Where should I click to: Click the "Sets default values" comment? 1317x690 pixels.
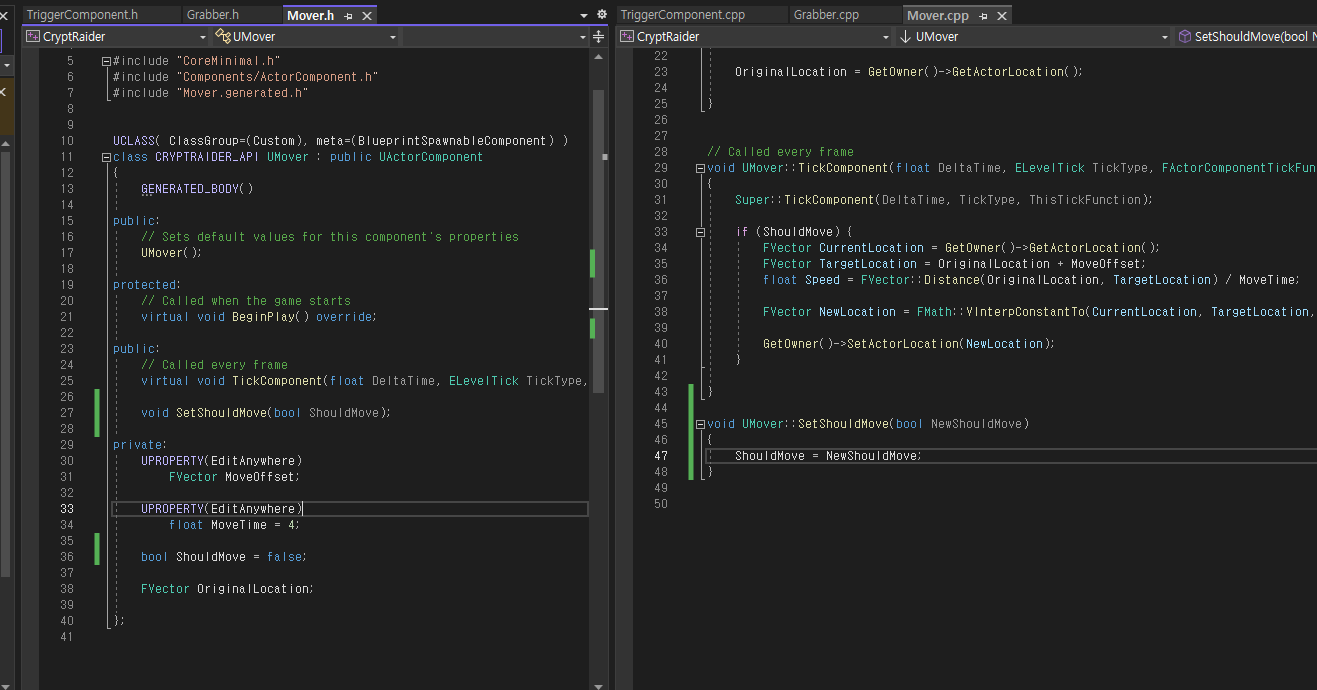click(330, 237)
